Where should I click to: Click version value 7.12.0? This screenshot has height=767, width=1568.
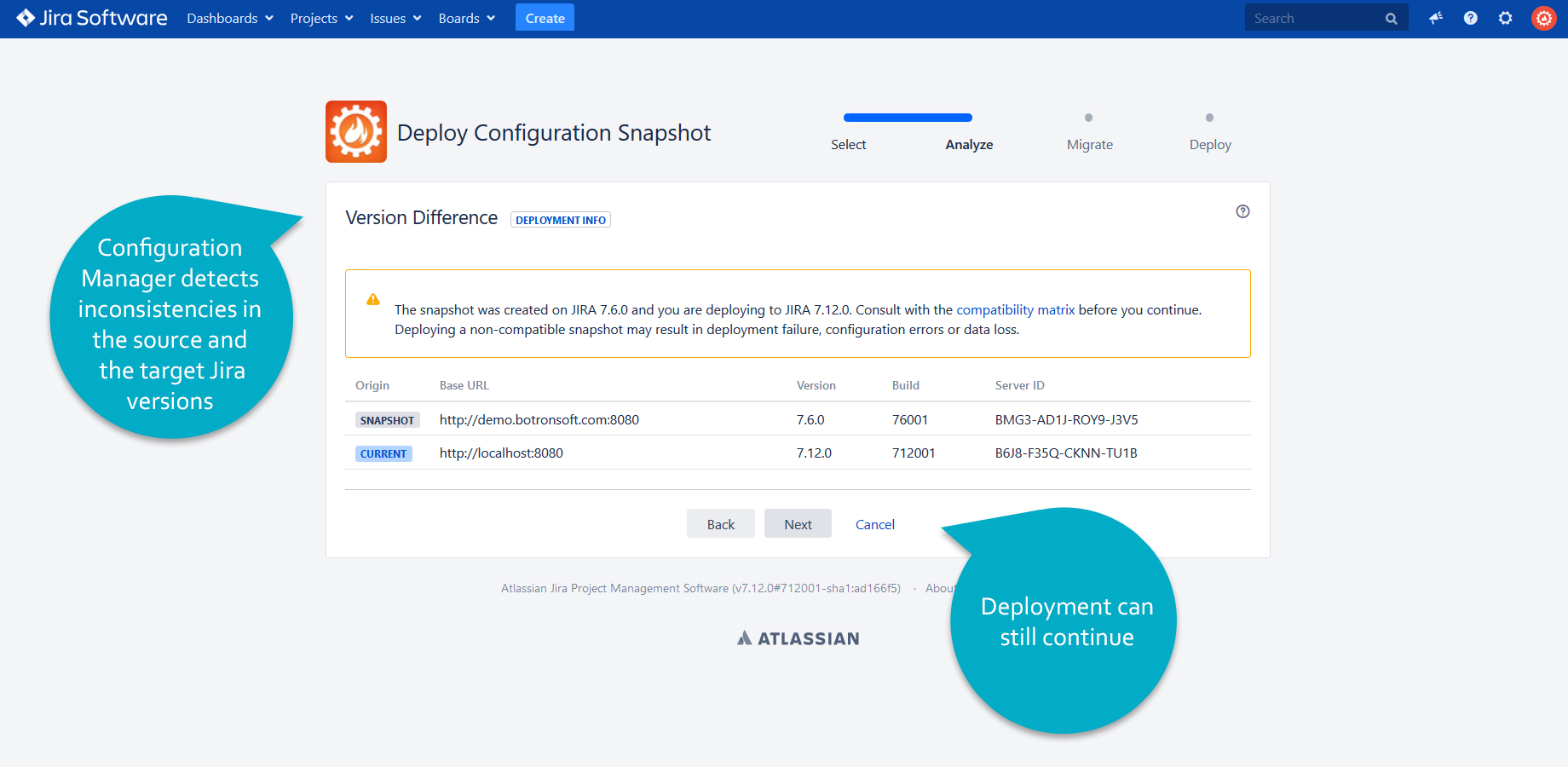814,453
